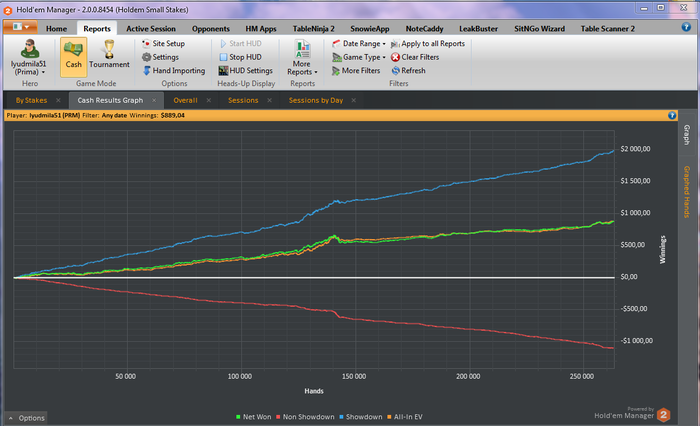Viewport: 700px width, 426px height.
Task: Switch to the By Stakes report tab
Action: [x=31, y=100]
